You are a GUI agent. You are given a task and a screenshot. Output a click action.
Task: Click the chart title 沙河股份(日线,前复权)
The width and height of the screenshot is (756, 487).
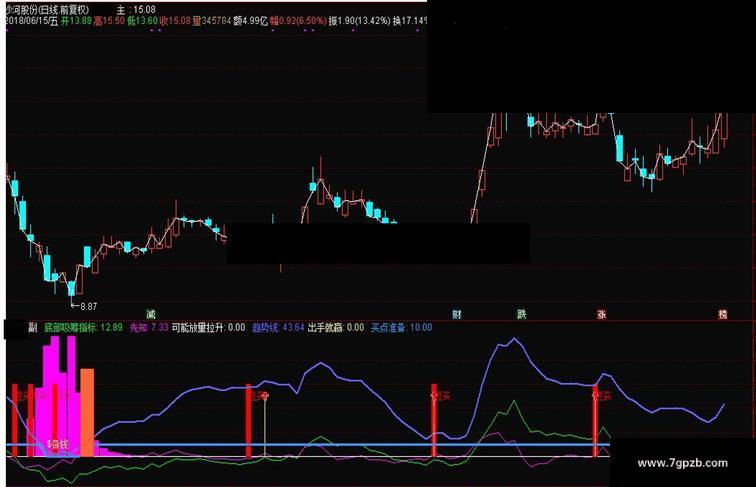pyautogui.click(x=47, y=9)
